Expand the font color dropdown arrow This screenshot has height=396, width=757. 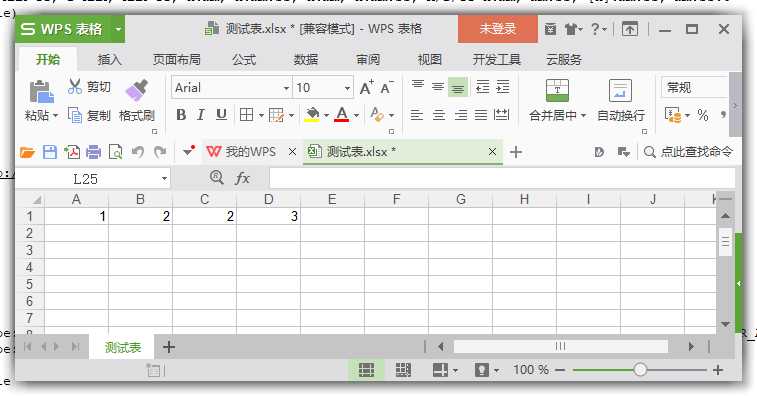point(356,115)
